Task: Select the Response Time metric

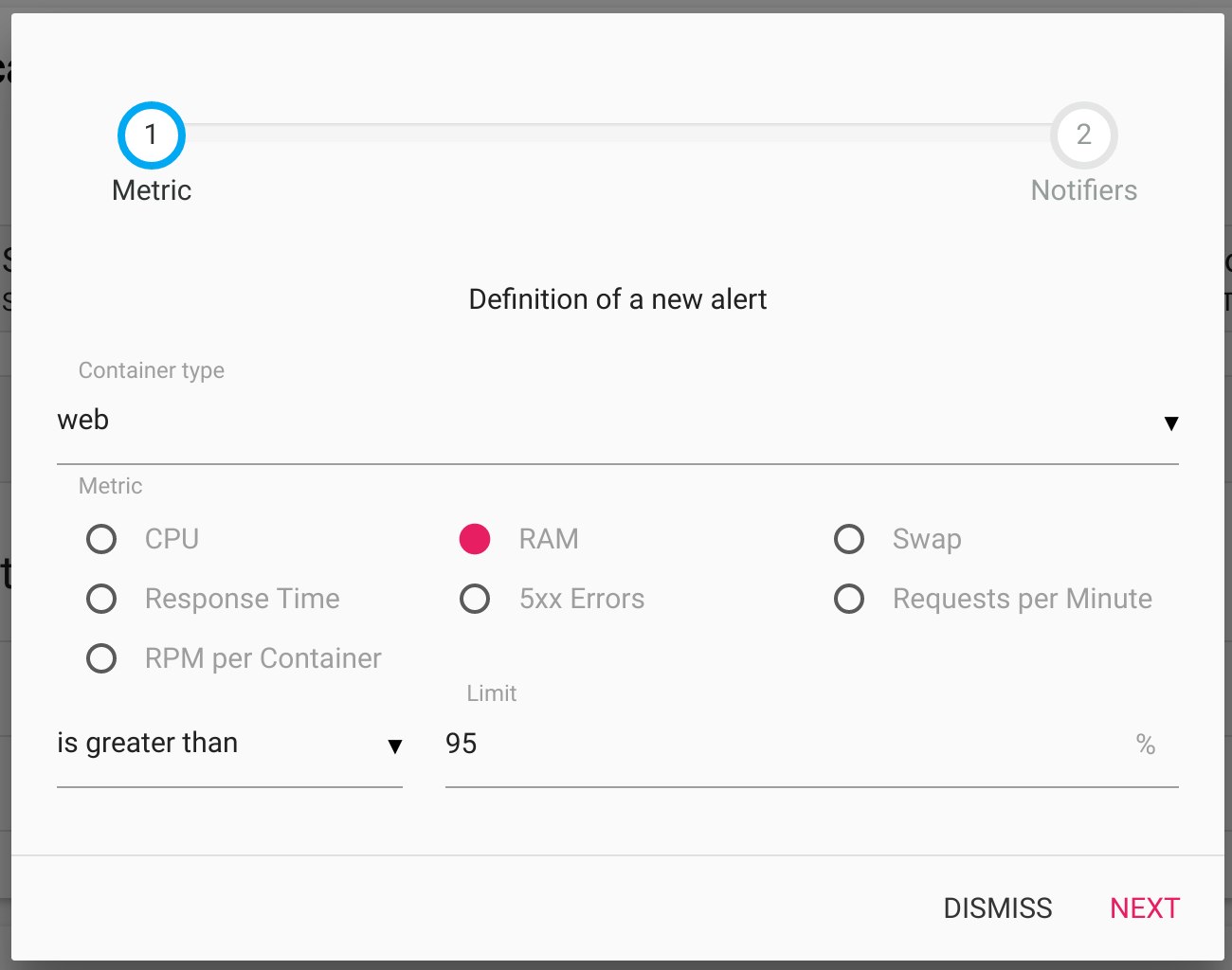Action: tap(101, 598)
